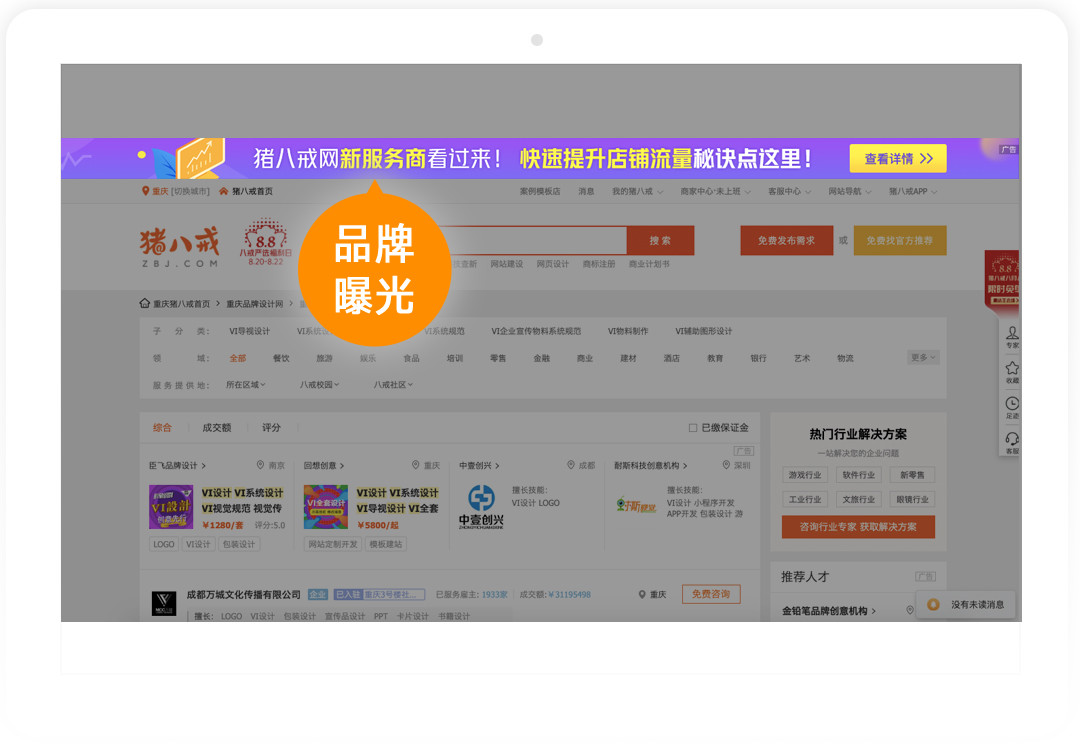Click the 网站定制开发 tag under 回想创意
This screenshot has height=750, width=1080.
point(333,544)
